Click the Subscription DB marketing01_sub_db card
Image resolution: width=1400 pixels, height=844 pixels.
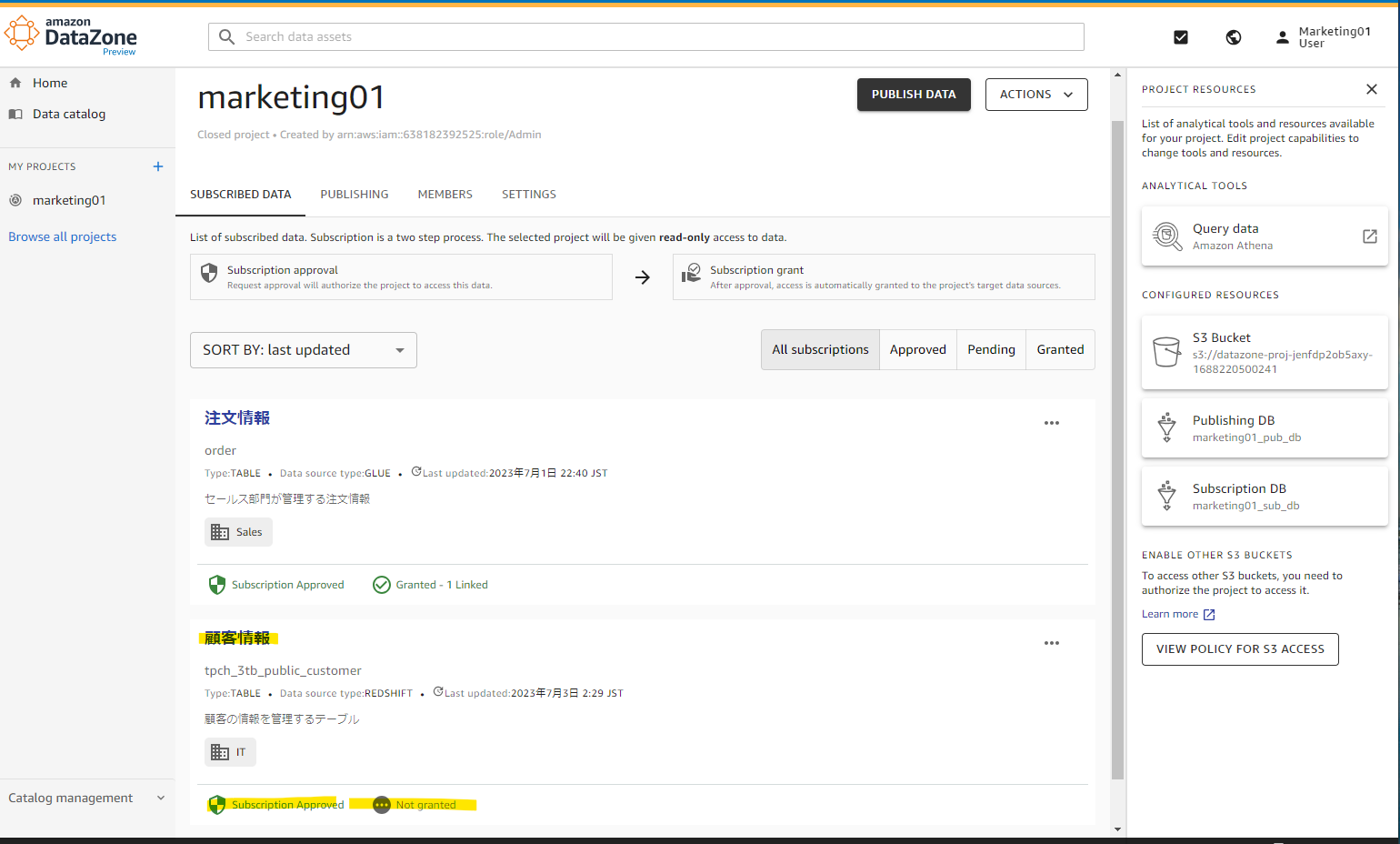pos(1265,497)
